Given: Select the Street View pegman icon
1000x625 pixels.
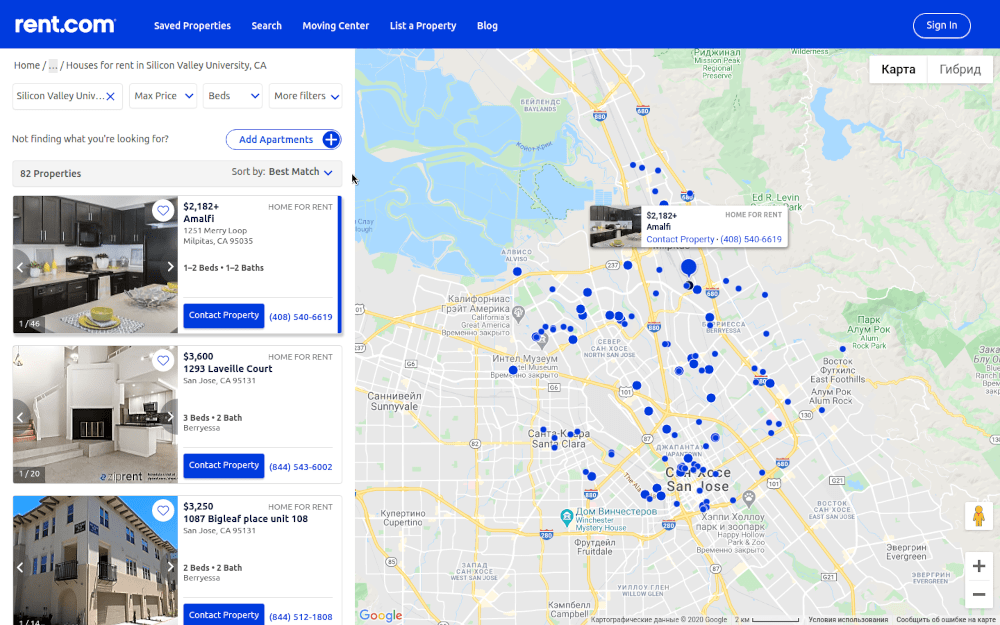Looking at the screenshot, I should 978,516.
